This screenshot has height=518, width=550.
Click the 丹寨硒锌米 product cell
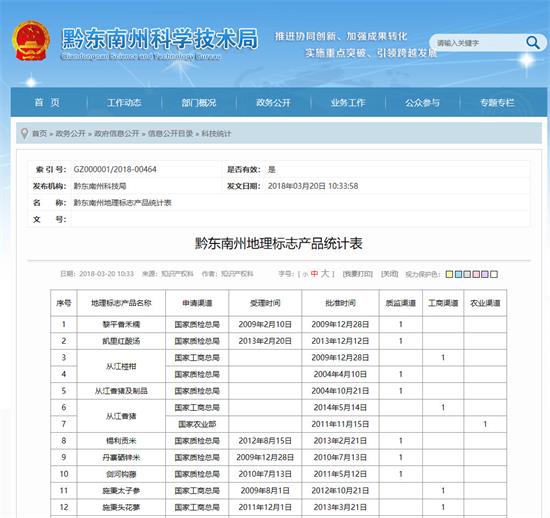[121, 457]
